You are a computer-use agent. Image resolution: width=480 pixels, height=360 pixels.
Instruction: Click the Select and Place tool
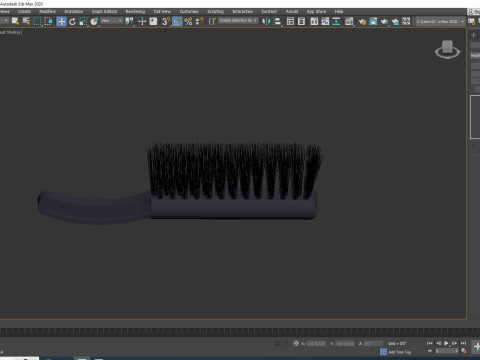tap(94, 21)
